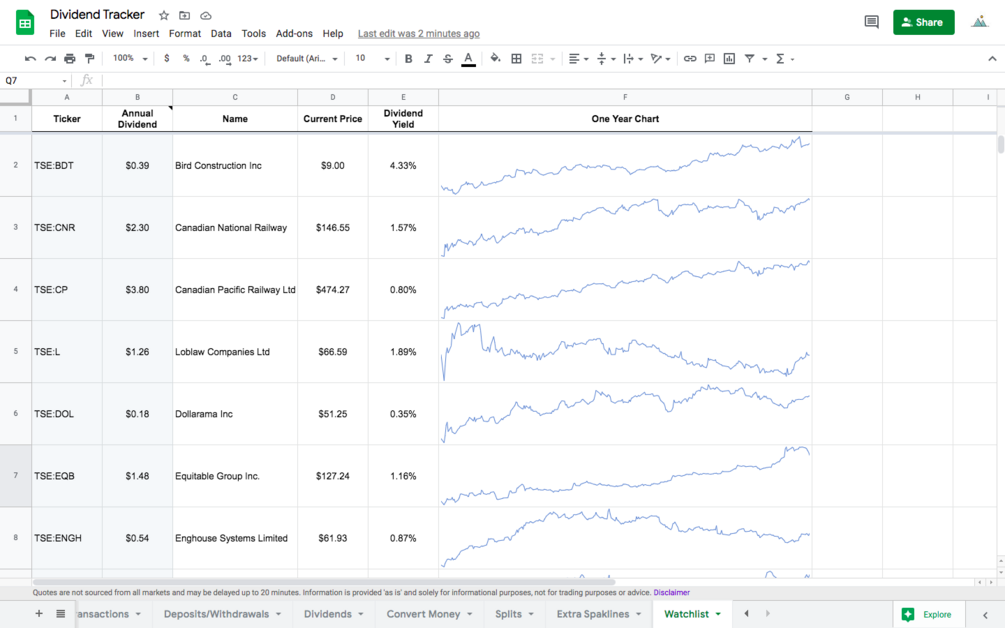Open the Disclaimer link
Viewport: 1005px width, 628px height.
click(x=671, y=593)
